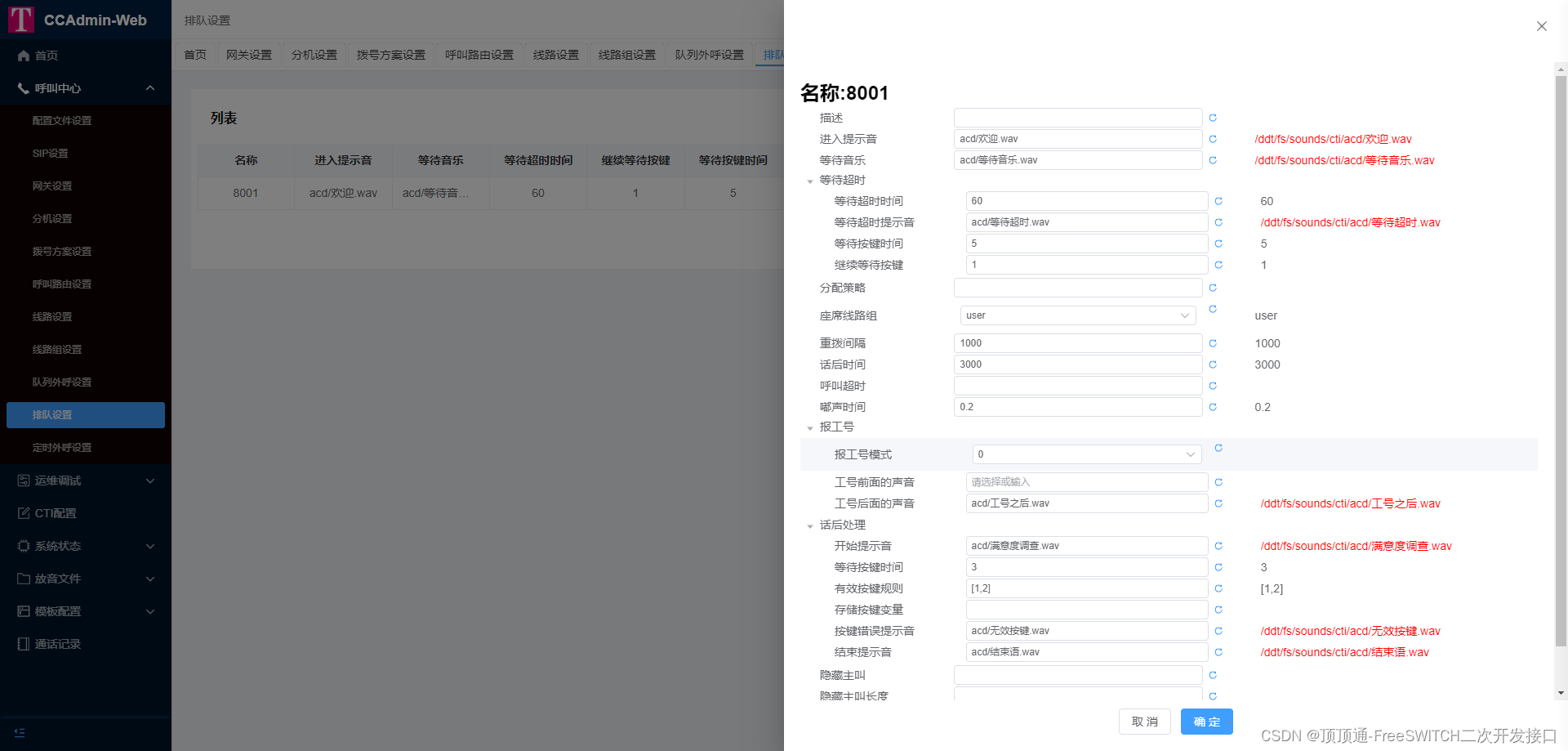
Task: Click the 呼叫超时 input field
Action: (x=1078, y=386)
